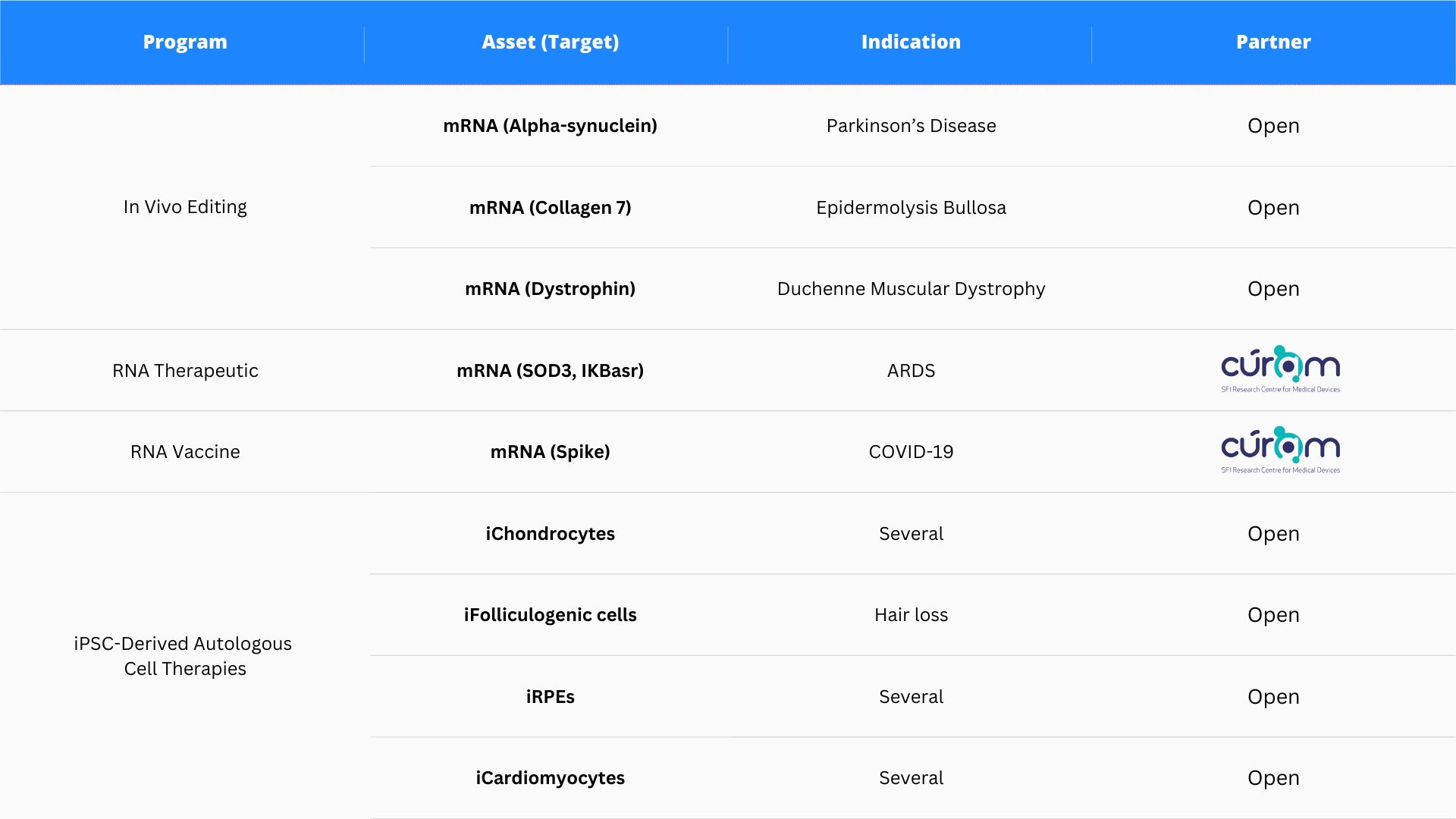Select the Program column header

(x=185, y=42)
